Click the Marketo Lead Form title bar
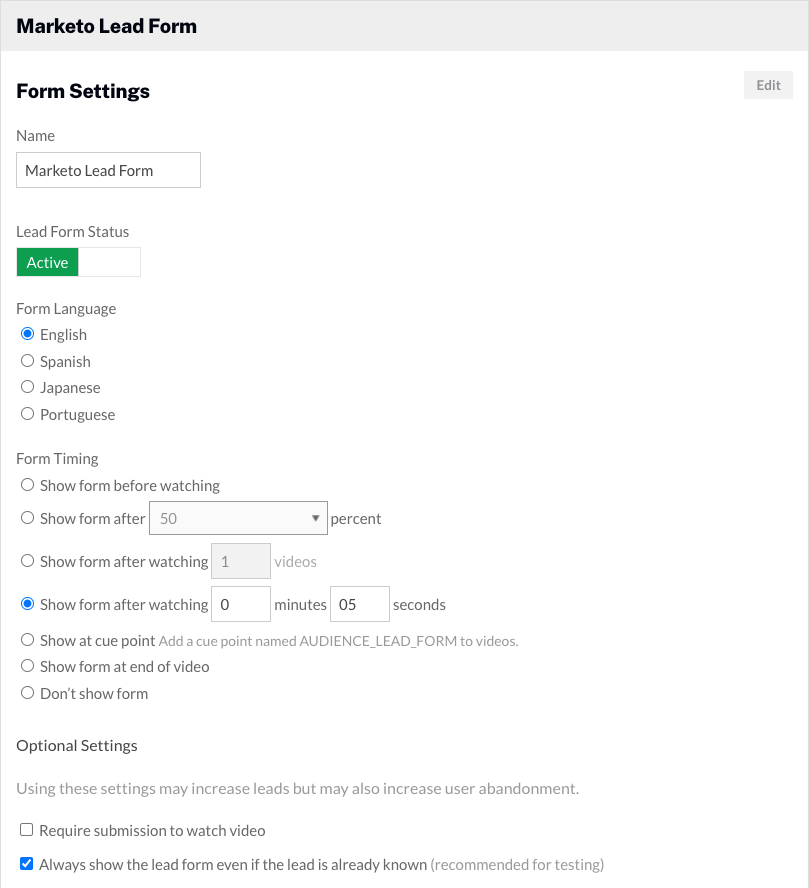Image resolution: width=809 pixels, height=888 pixels. click(404, 26)
